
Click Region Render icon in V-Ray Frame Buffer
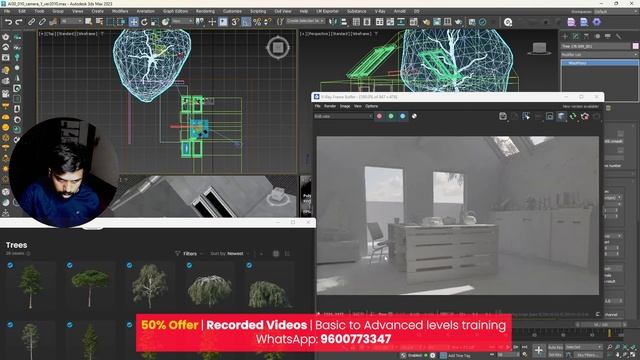549,116
